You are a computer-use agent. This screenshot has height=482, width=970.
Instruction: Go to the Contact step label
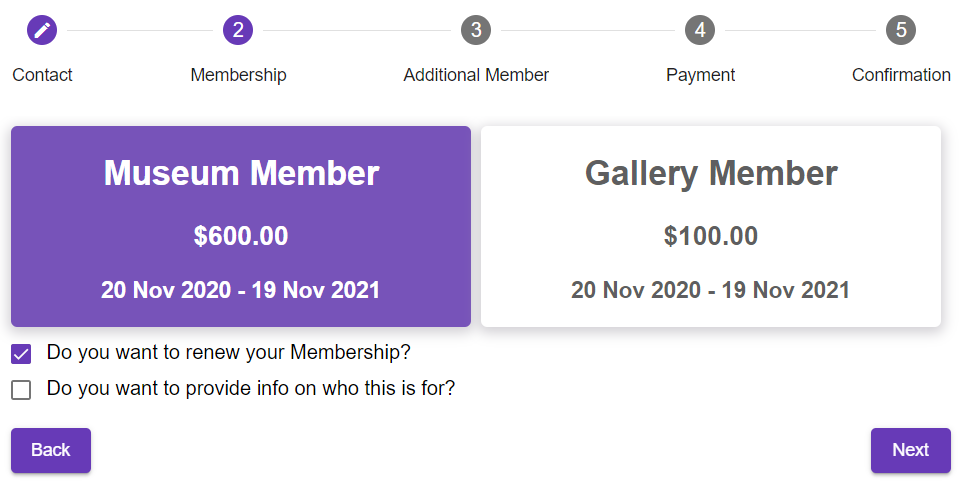click(x=42, y=75)
